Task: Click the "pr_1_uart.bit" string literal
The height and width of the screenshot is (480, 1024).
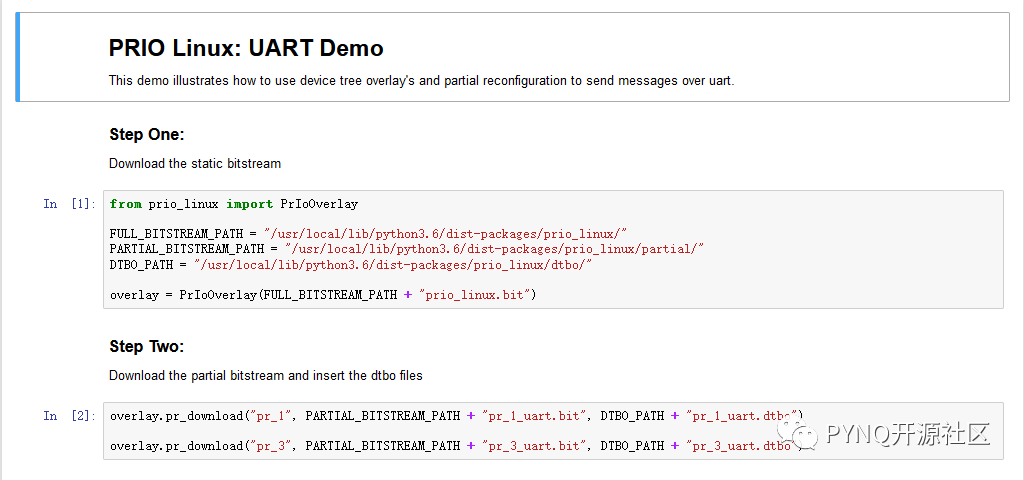Action: (531, 415)
